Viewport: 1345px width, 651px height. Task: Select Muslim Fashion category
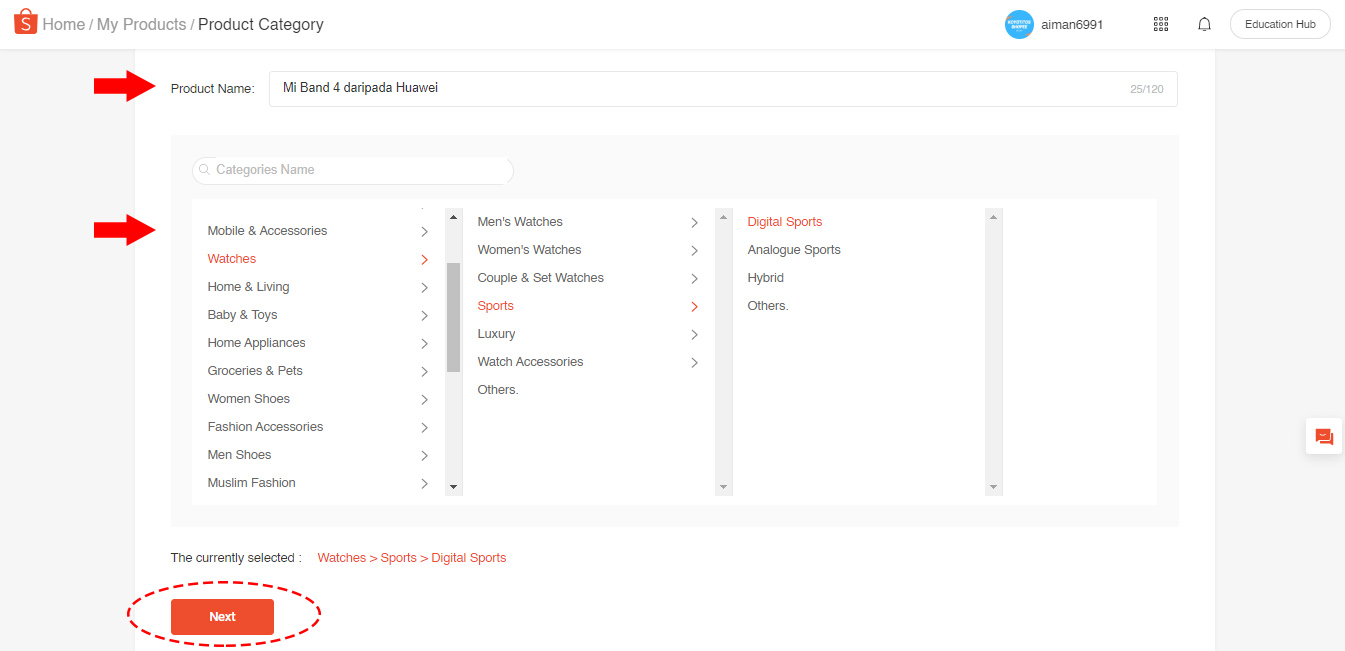click(x=251, y=483)
